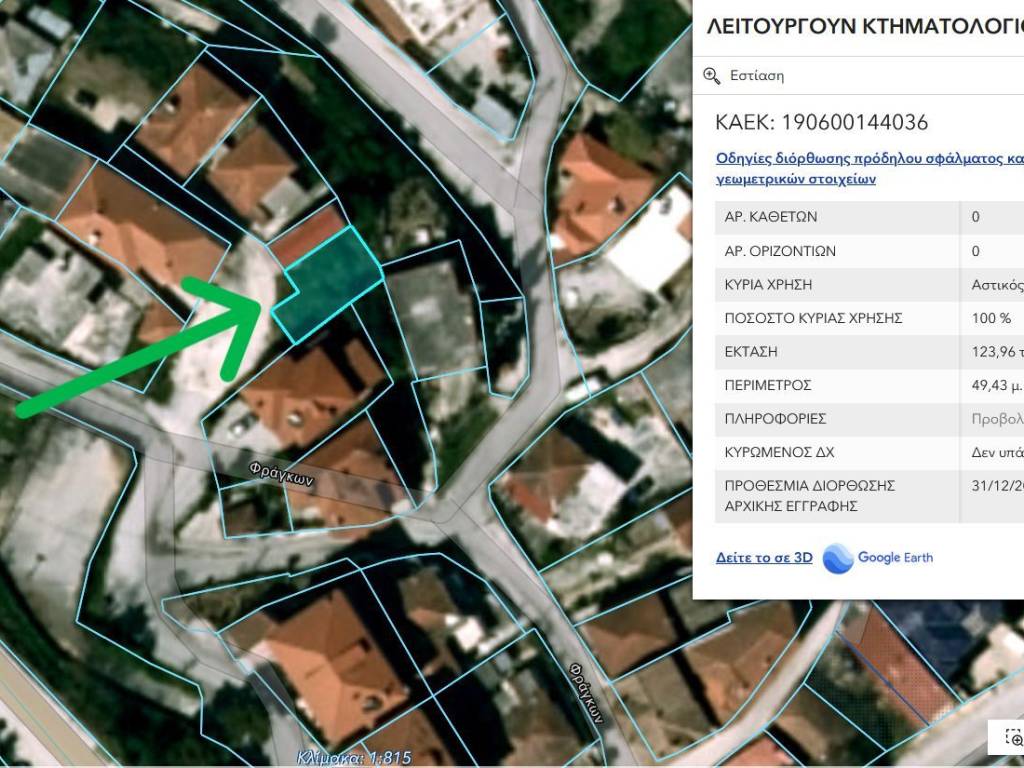The image size is (1024, 768).
Task: Click the Εστίαση label in popup
Action: pyautogui.click(x=757, y=76)
